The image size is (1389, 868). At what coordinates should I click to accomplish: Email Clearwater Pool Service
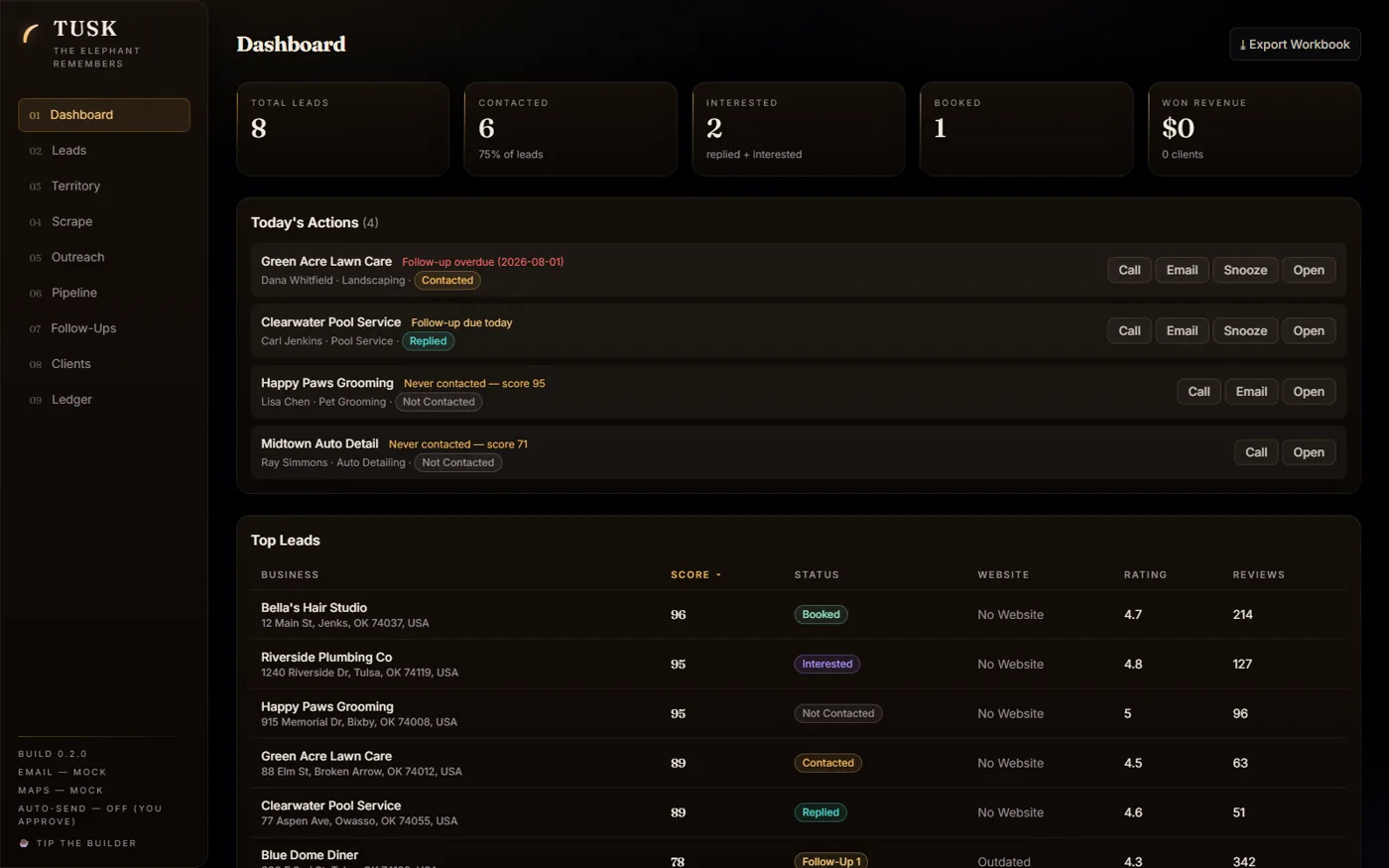[1182, 330]
